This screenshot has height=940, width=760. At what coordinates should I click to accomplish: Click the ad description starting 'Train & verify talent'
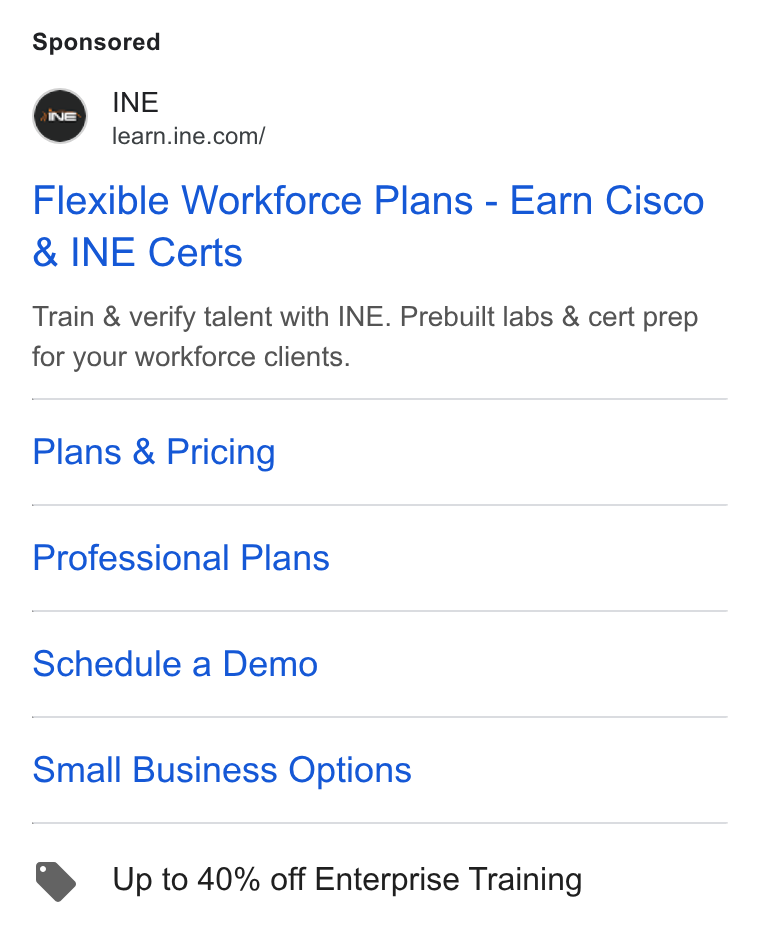point(365,336)
